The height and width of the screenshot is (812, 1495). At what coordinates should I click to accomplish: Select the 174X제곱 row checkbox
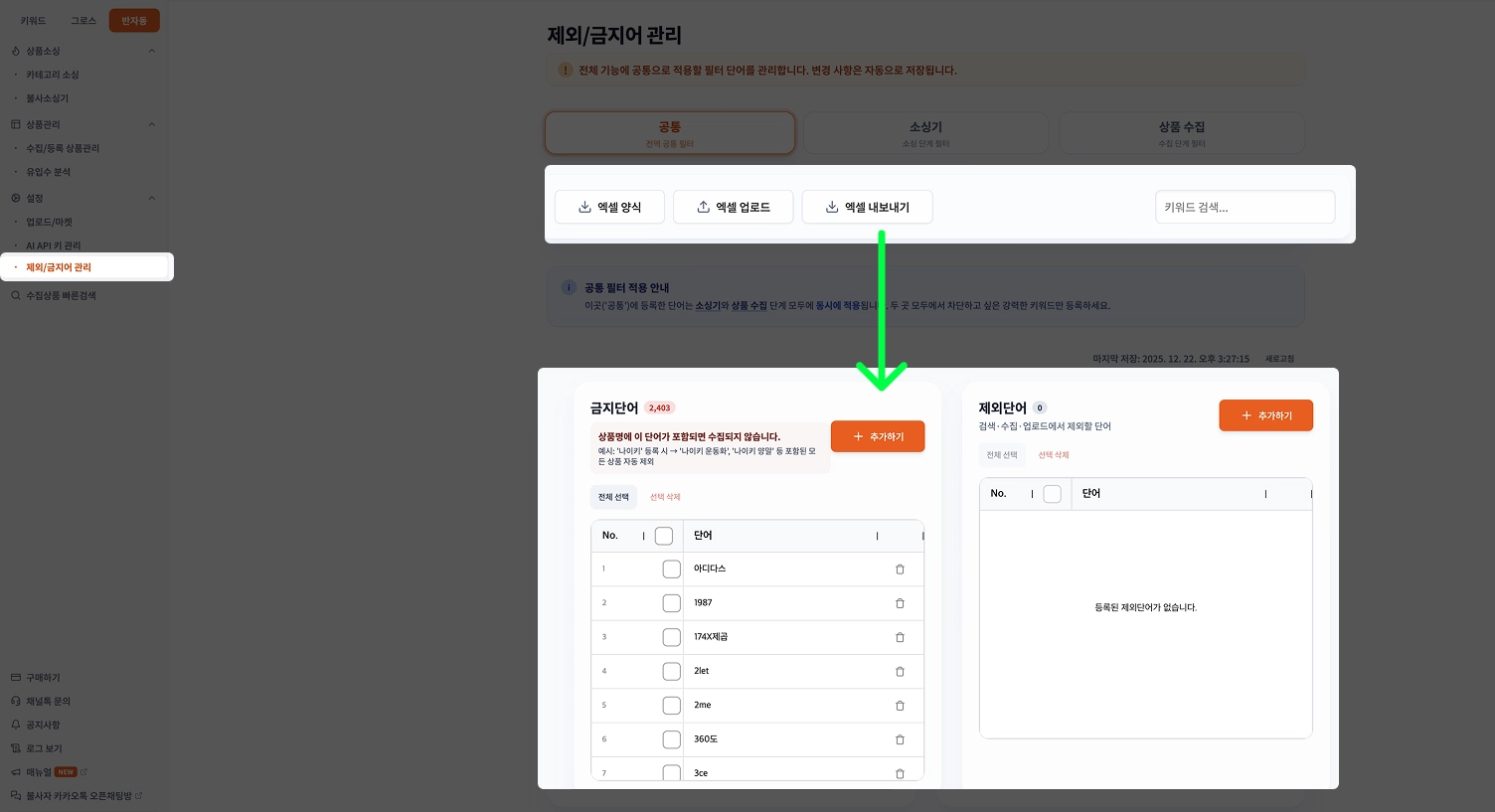point(672,637)
